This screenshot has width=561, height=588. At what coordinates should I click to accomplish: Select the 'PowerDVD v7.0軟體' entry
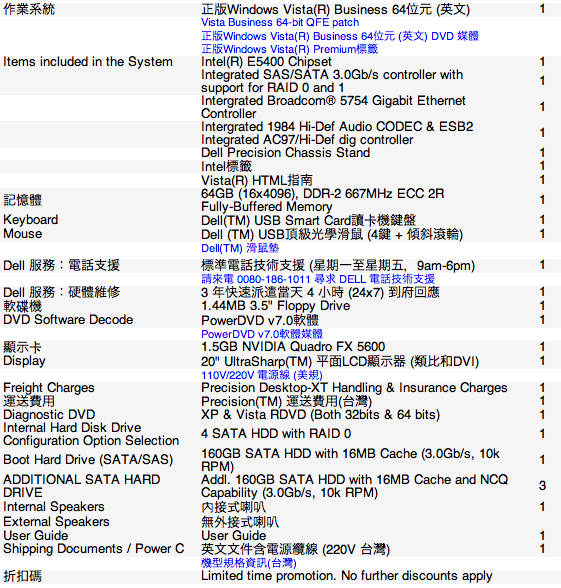coord(260,320)
